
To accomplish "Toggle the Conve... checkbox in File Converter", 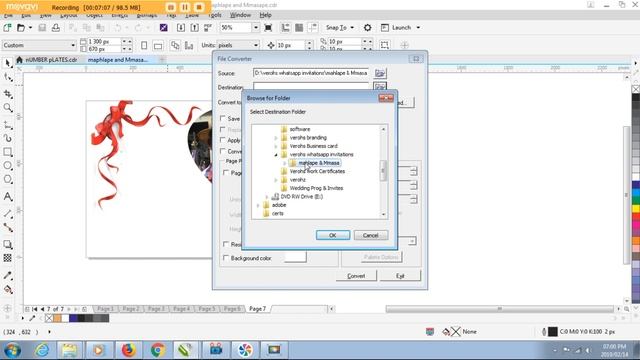I will pos(223,151).
